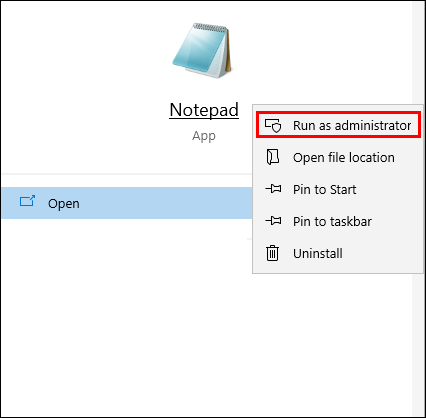The width and height of the screenshot is (426, 418).
Task: Click the highlighted row's empty area right of Open
Action: [167, 203]
